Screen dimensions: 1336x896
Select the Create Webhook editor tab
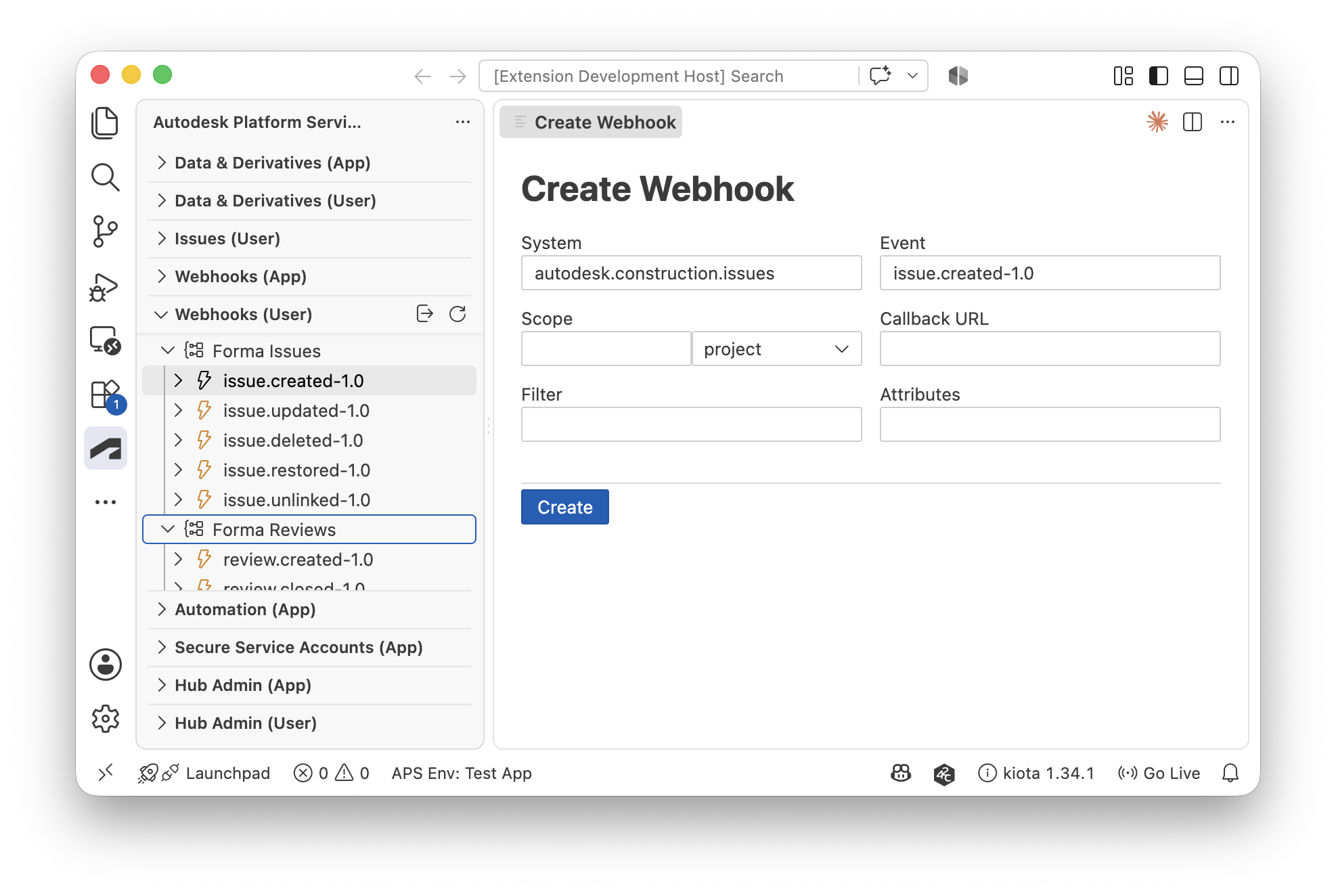tap(591, 122)
